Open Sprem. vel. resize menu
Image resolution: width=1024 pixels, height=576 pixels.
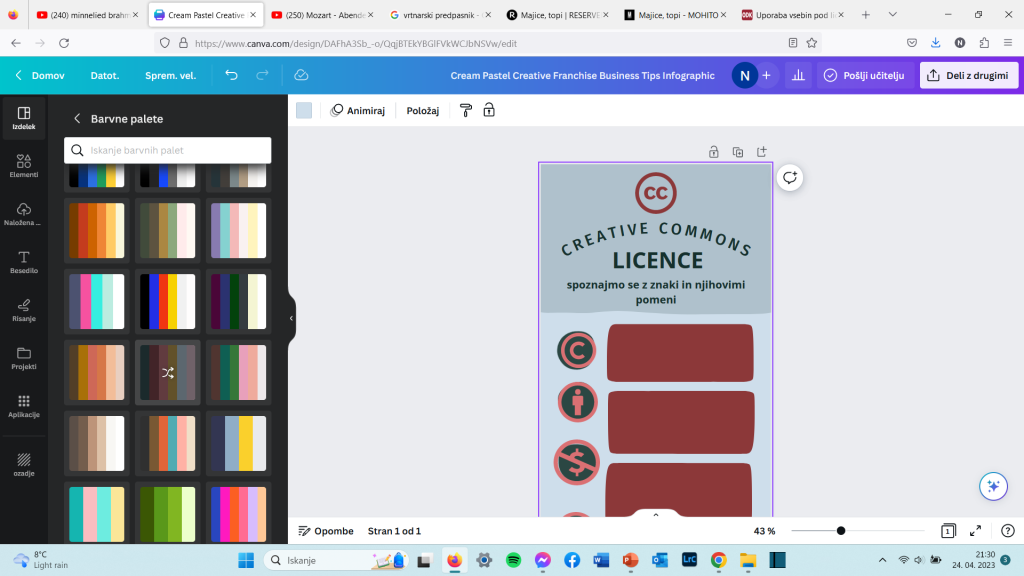(x=170, y=76)
